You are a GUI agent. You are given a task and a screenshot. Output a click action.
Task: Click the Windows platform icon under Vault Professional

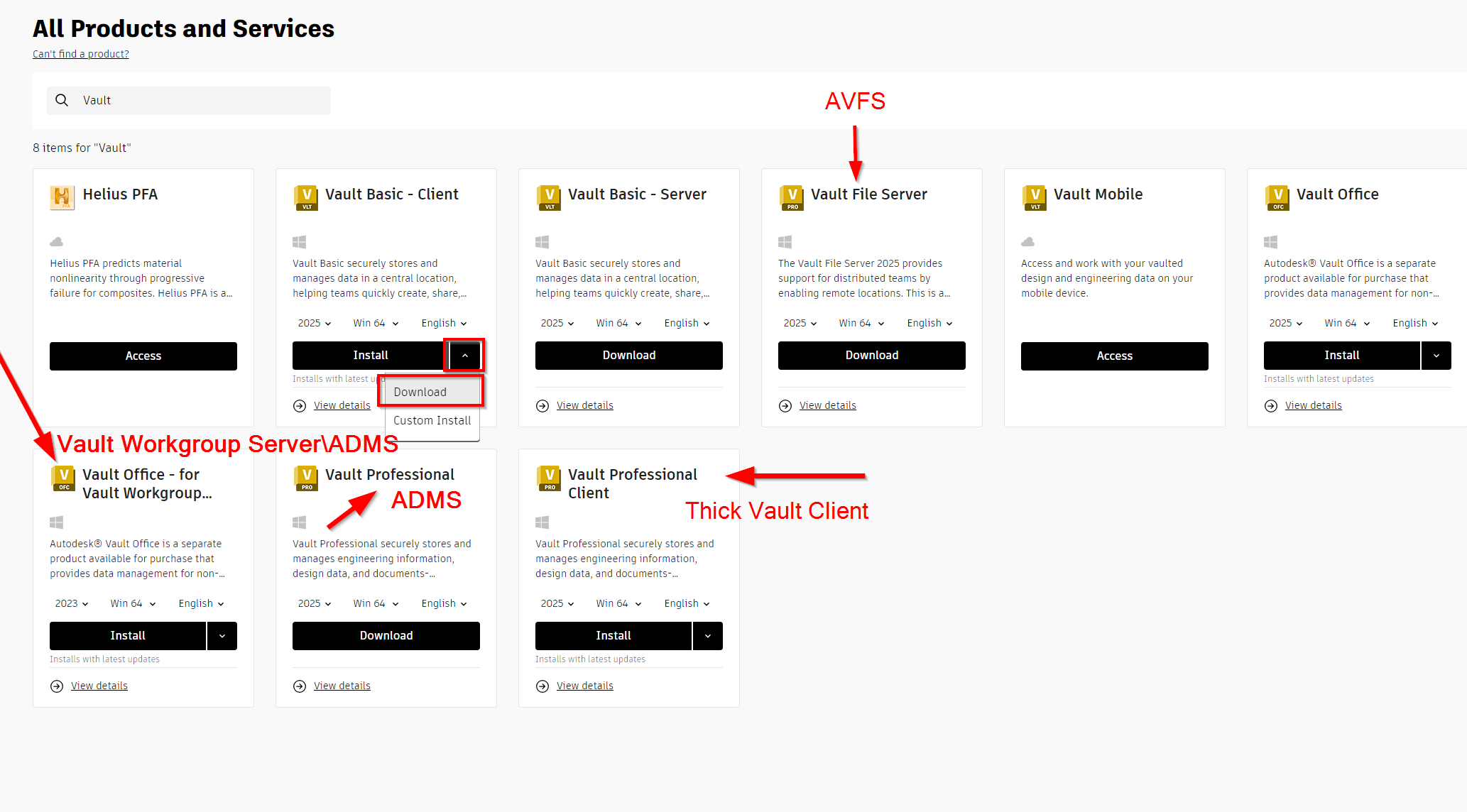pos(299,522)
